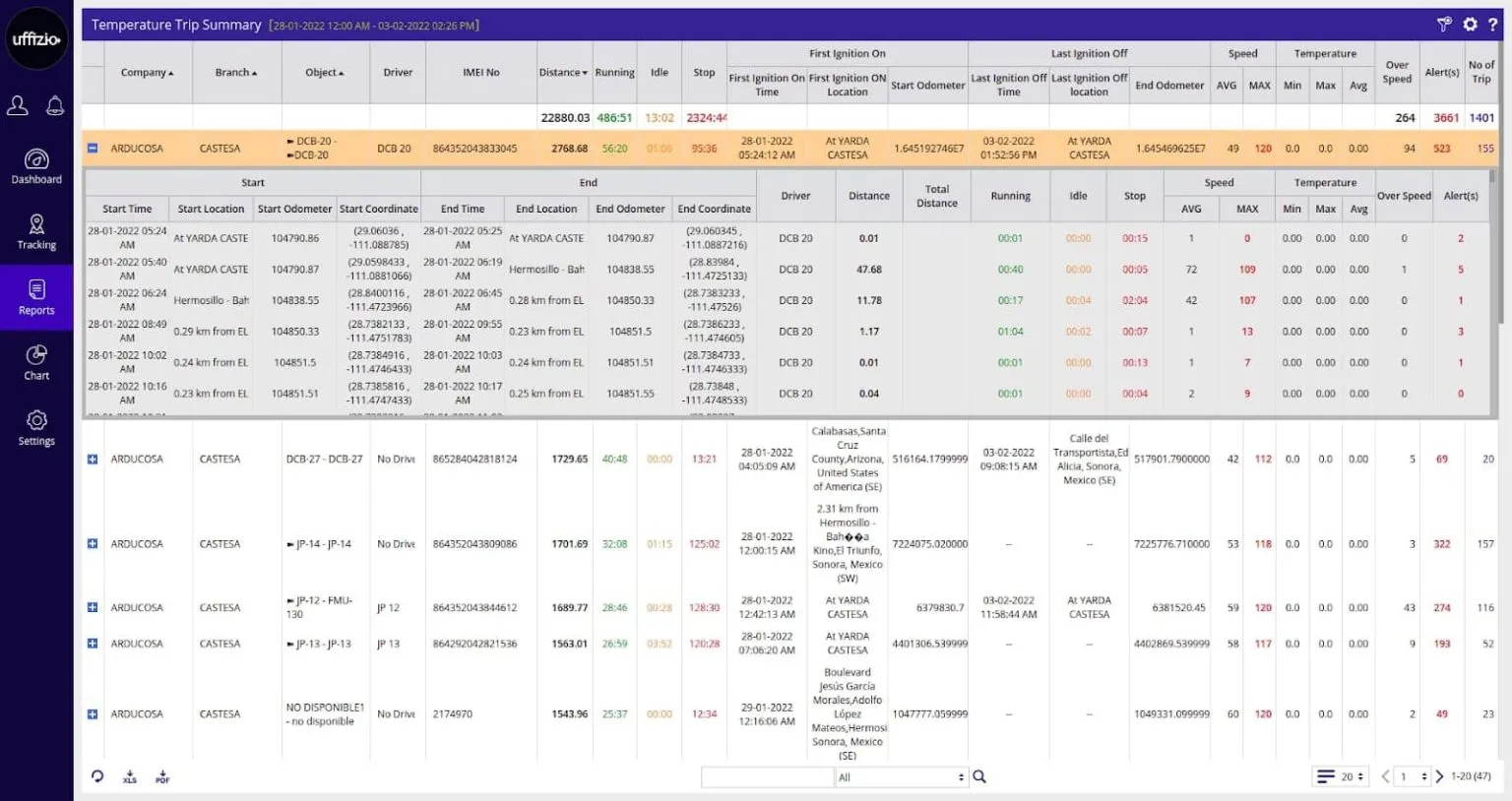Export report as PDF

point(162,777)
